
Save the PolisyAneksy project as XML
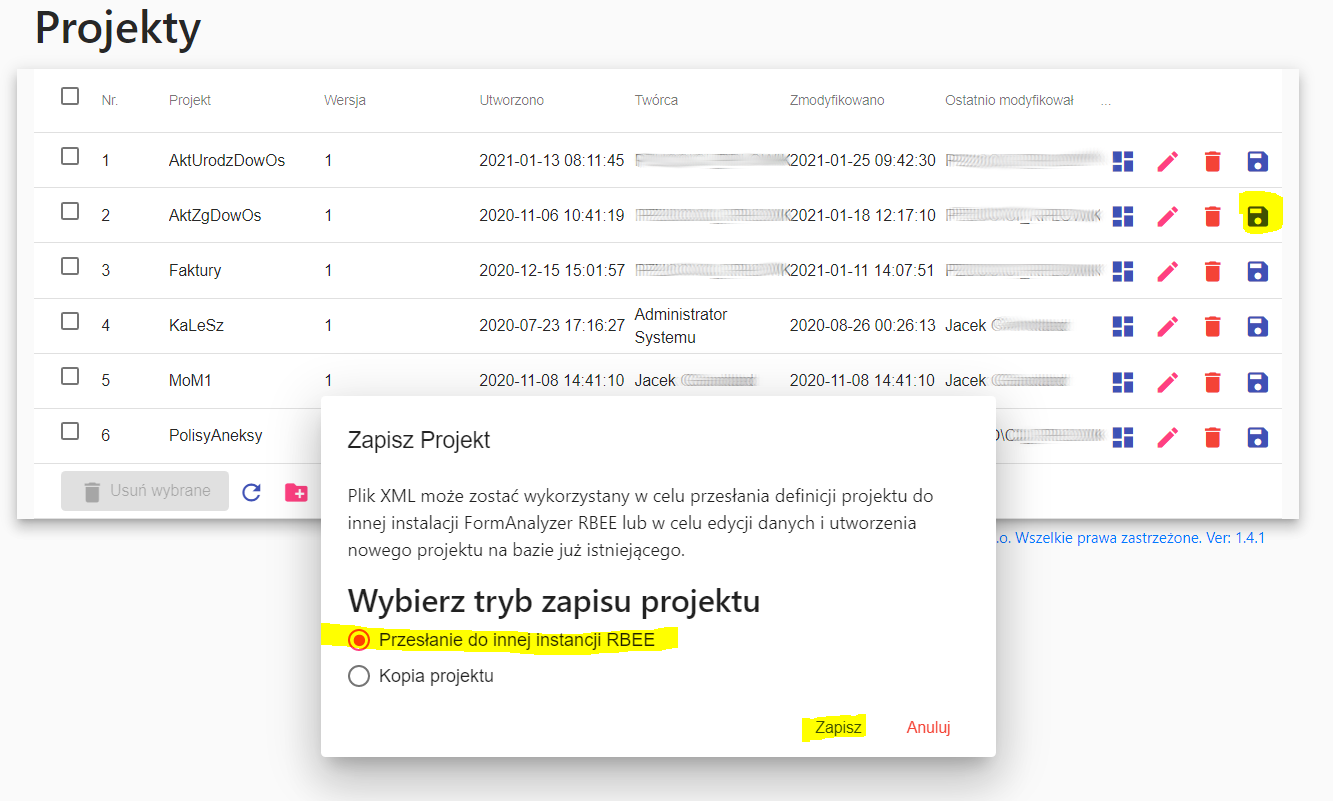click(1257, 436)
